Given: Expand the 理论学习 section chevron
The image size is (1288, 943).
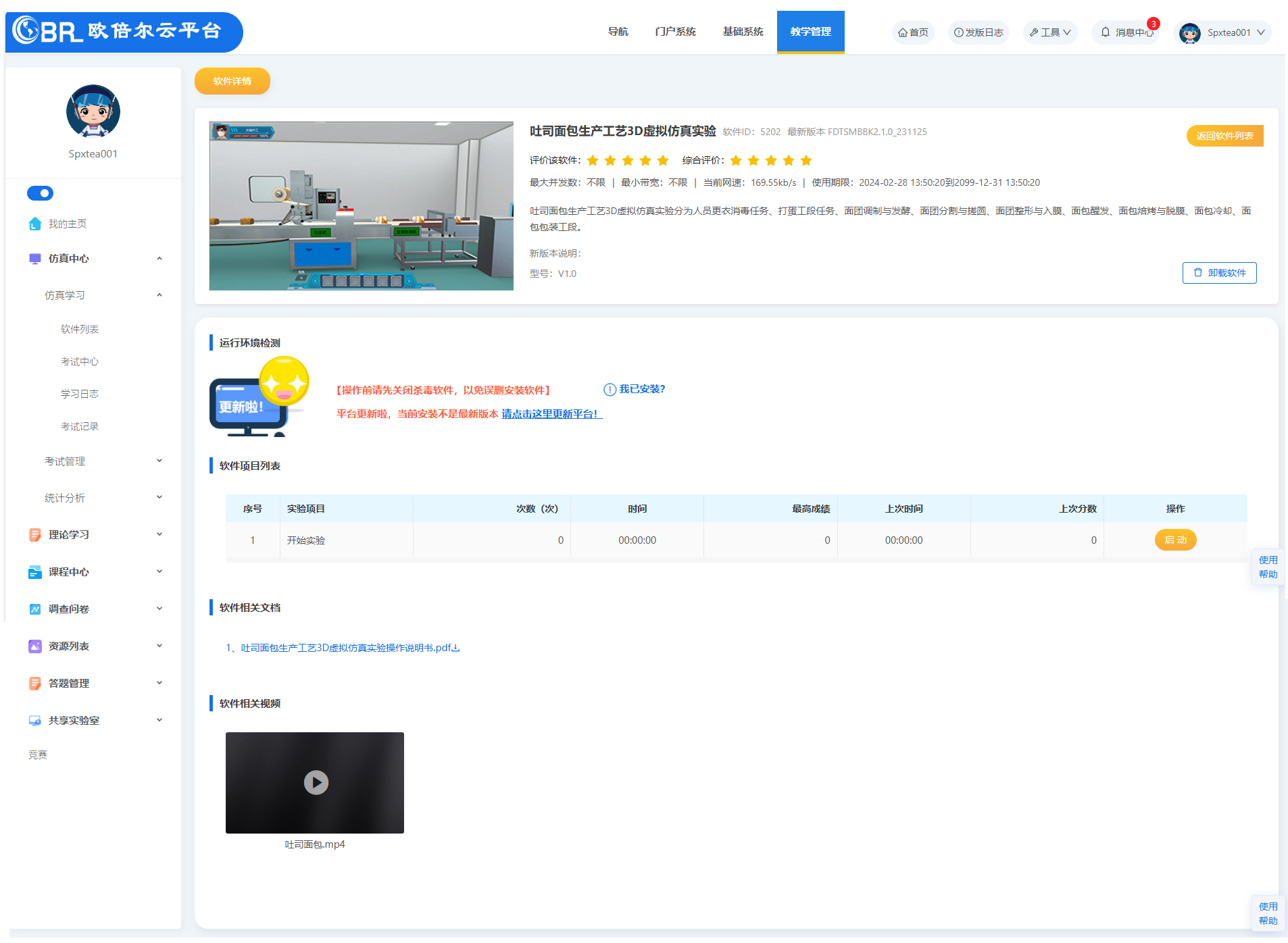Looking at the screenshot, I should [x=159, y=535].
